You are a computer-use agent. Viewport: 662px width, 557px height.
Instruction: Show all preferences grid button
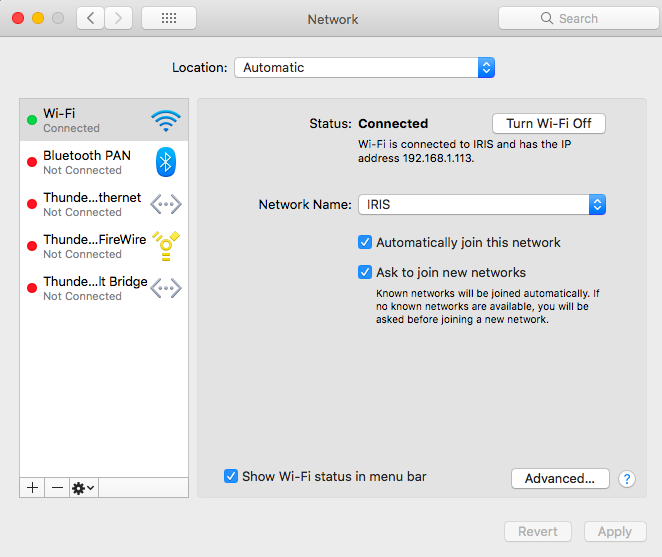click(169, 18)
